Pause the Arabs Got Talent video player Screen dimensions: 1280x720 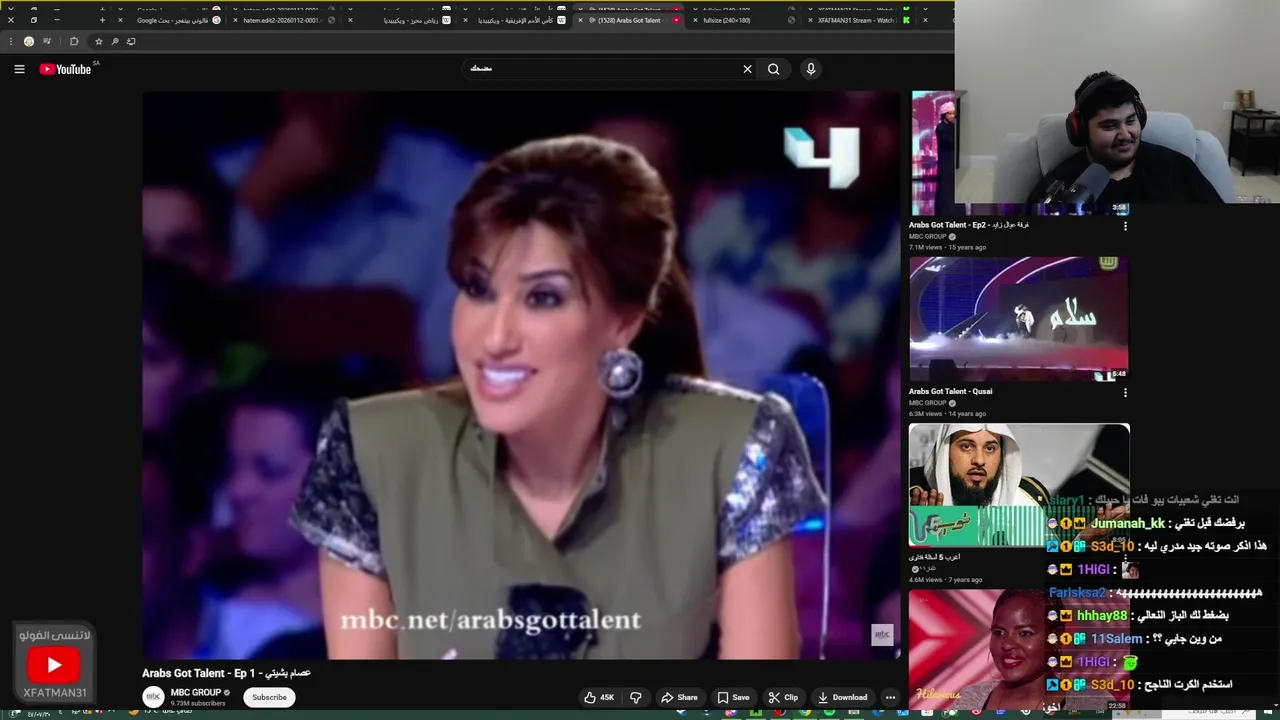(520, 375)
